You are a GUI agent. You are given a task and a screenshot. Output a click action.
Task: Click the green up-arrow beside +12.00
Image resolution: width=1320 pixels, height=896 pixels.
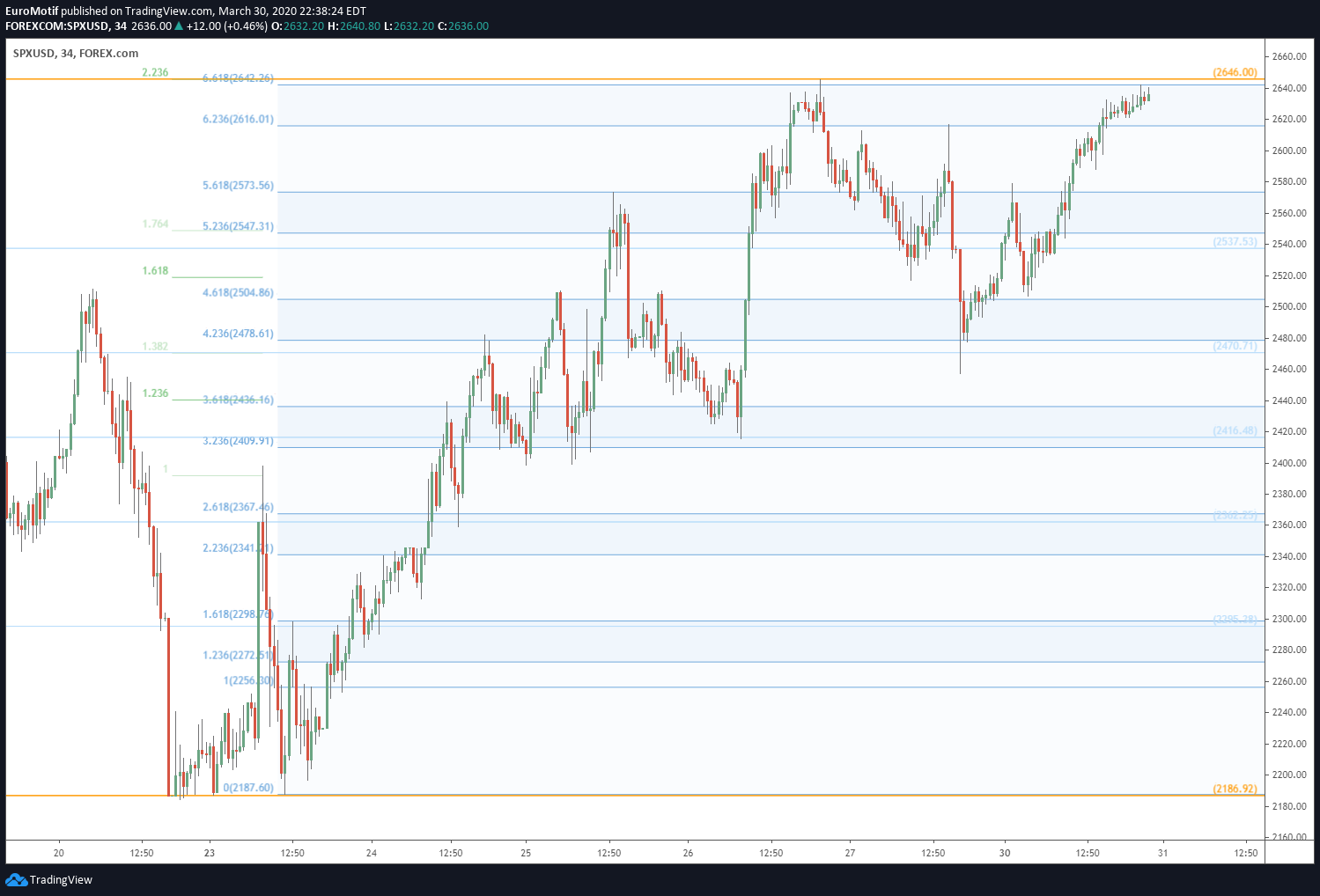[179, 26]
